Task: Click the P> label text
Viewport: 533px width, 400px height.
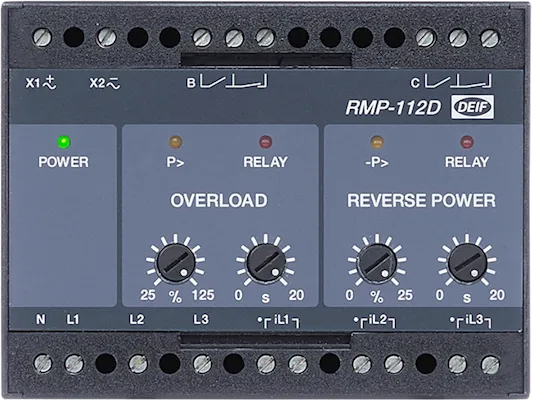Action: (175, 162)
